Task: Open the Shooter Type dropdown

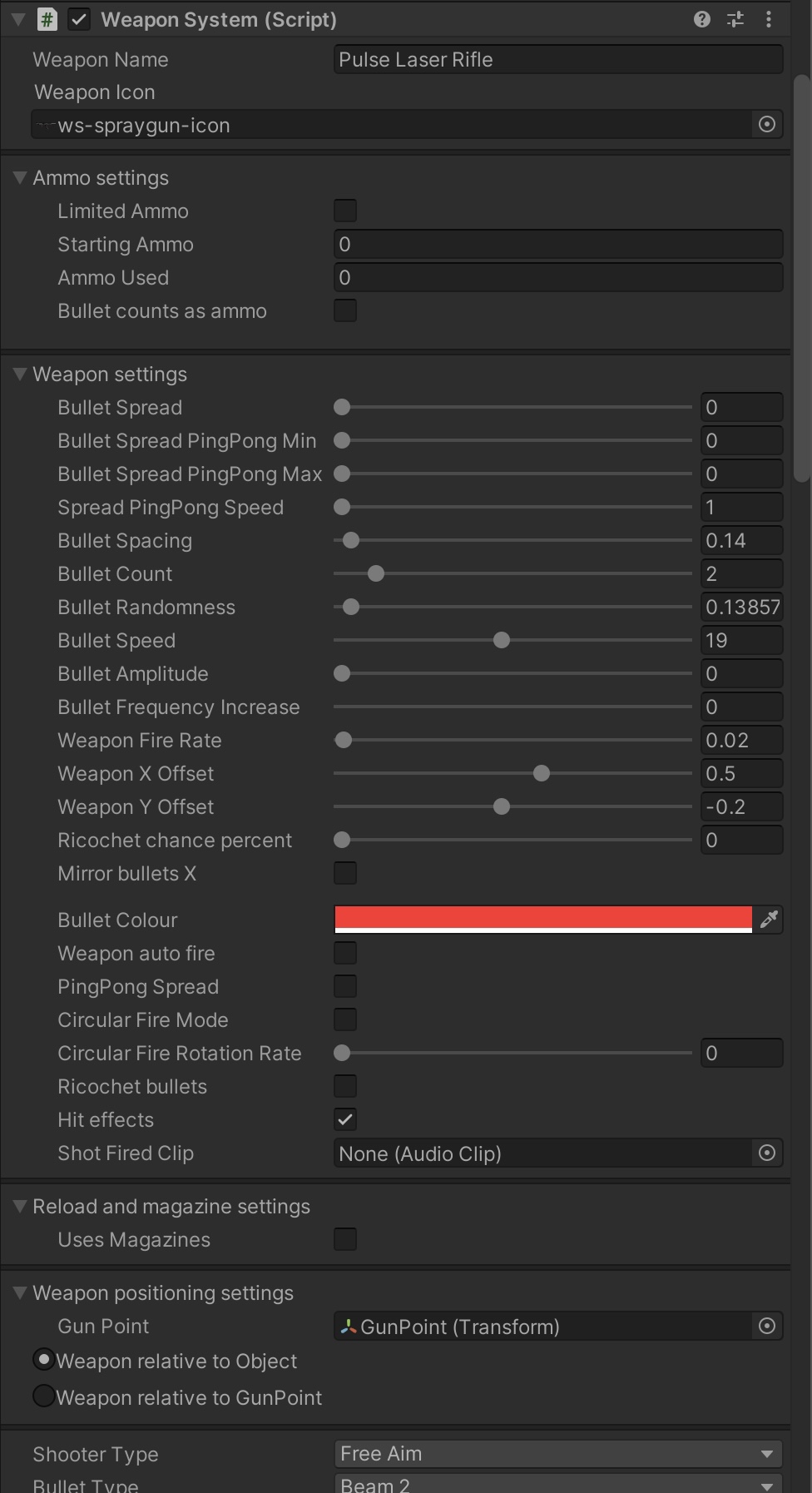Action: [557, 1454]
